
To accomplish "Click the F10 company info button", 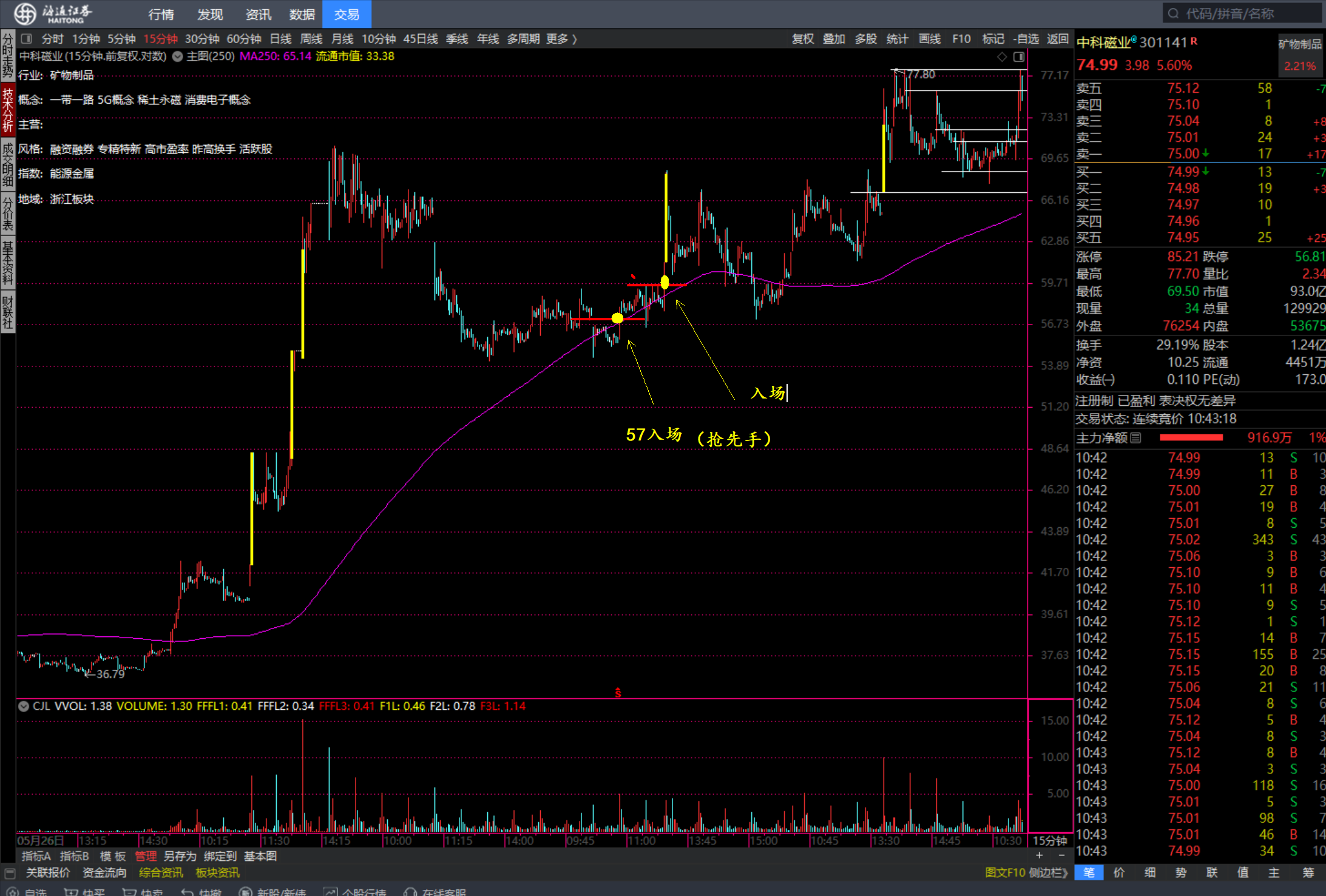I will tap(961, 39).
